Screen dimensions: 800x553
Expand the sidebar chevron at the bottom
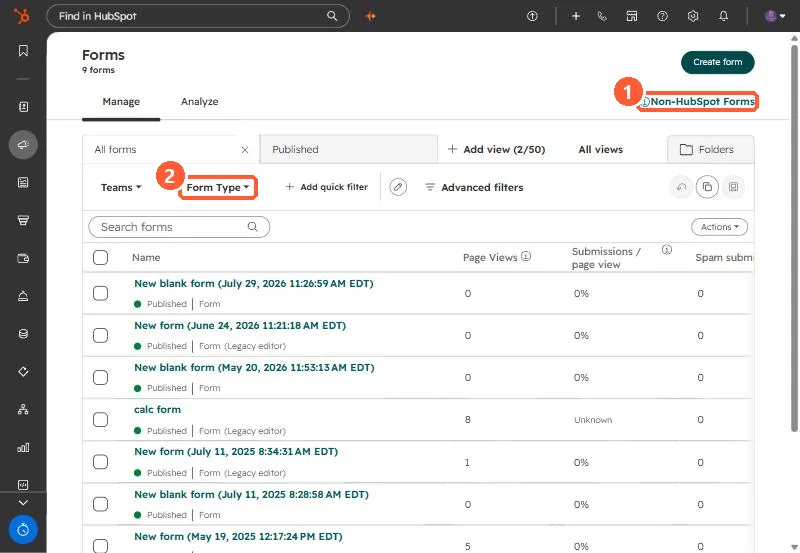[23, 502]
